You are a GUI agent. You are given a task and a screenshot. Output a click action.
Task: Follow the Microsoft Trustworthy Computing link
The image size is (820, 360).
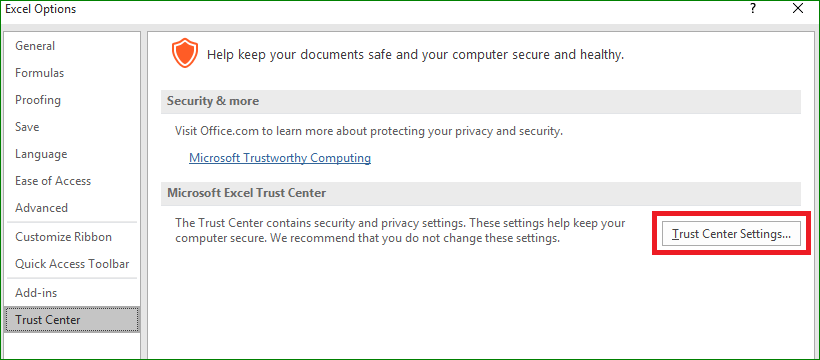pos(280,158)
